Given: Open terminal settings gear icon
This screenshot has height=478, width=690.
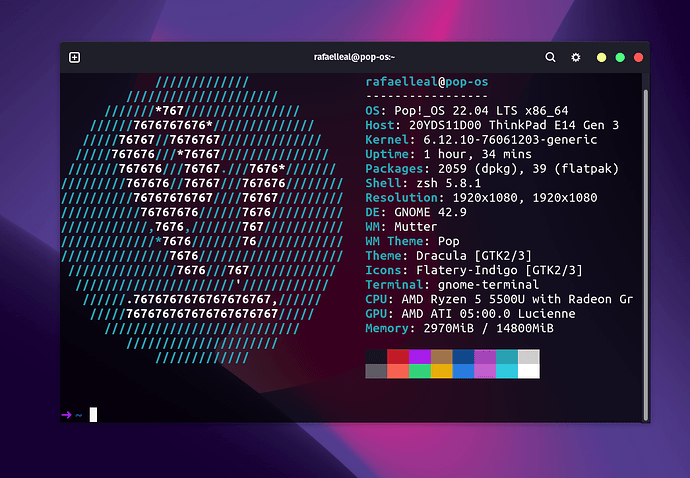Looking at the screenshot, I should point(576,57).
